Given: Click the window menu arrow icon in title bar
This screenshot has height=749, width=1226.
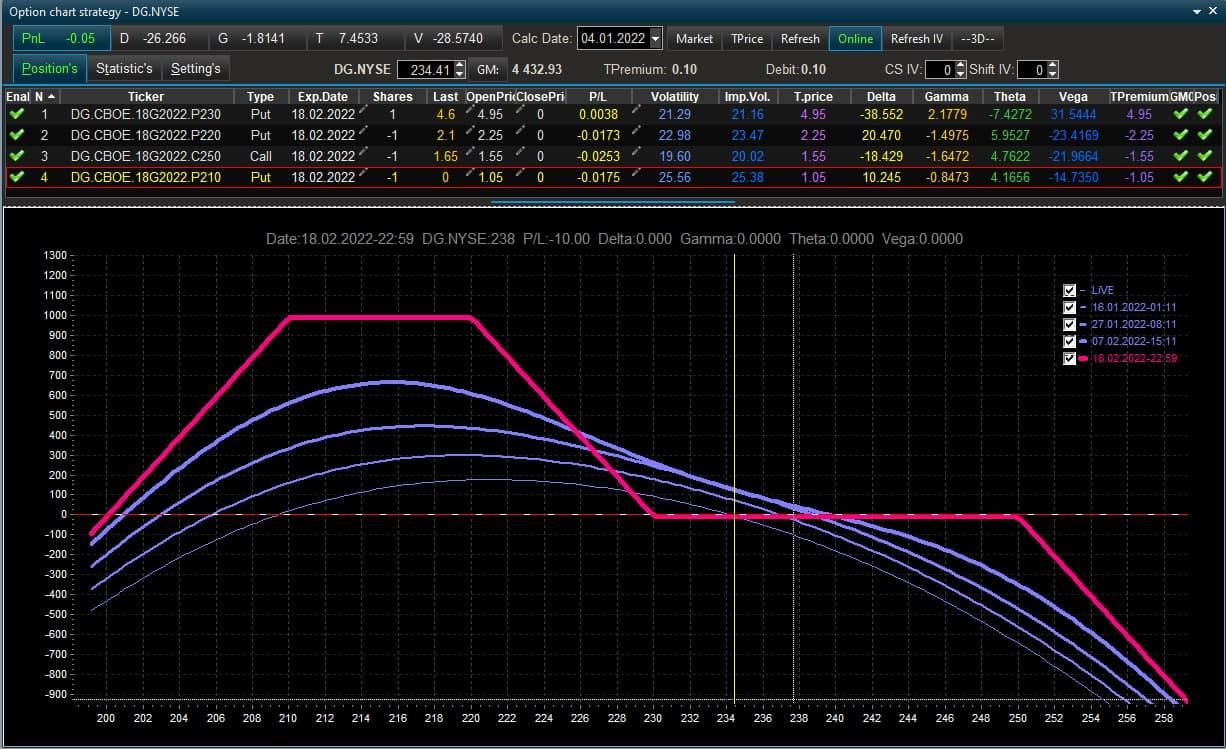Looking at the screenshot, I should pyautogui.click(x=1199, y=10).
